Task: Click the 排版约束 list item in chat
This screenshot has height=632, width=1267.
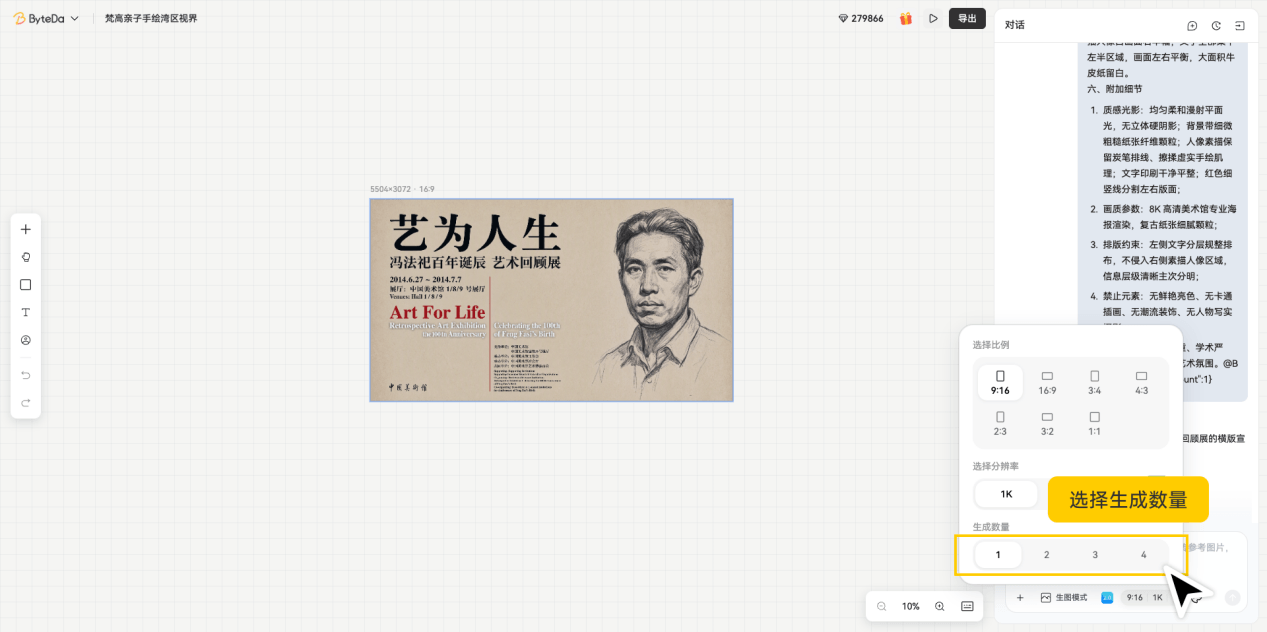Action: tap(1166, 260)
